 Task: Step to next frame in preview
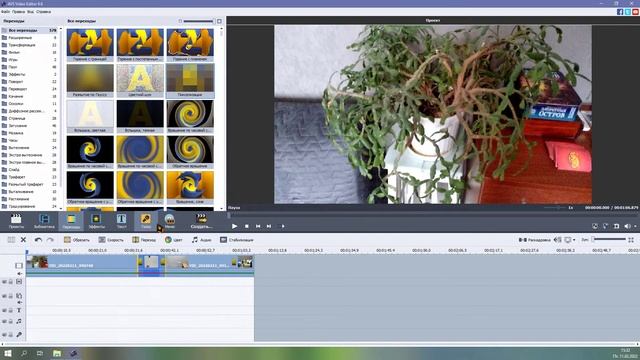coord(269,226)
